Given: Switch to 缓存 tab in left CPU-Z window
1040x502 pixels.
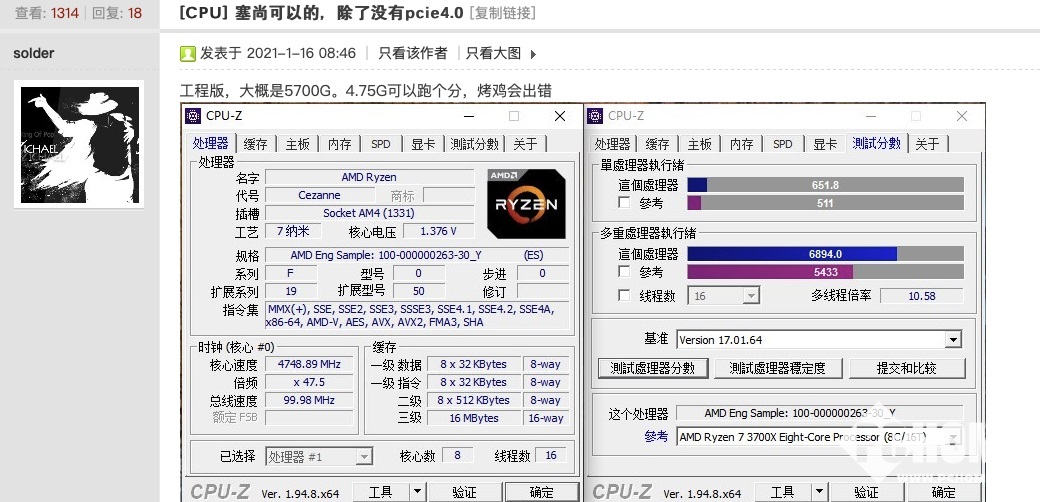Looking at the screenshot, I should click(x=255, y=144).
